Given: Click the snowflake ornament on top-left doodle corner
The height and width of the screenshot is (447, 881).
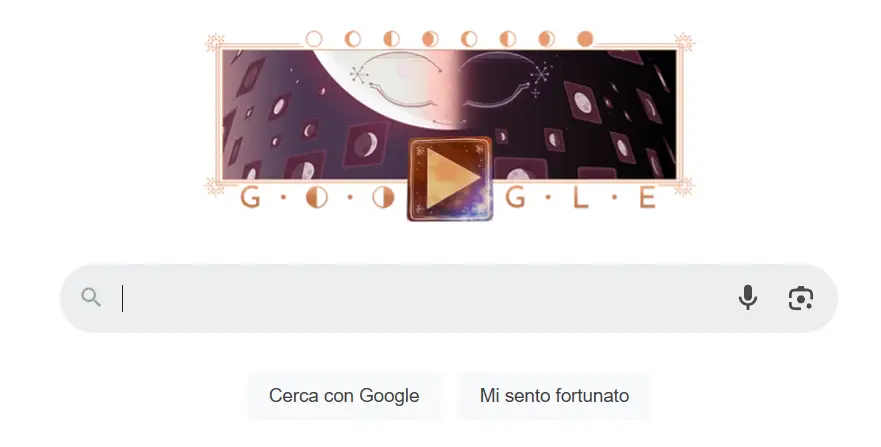Looking at the screenshot, I should click(214, 43).
